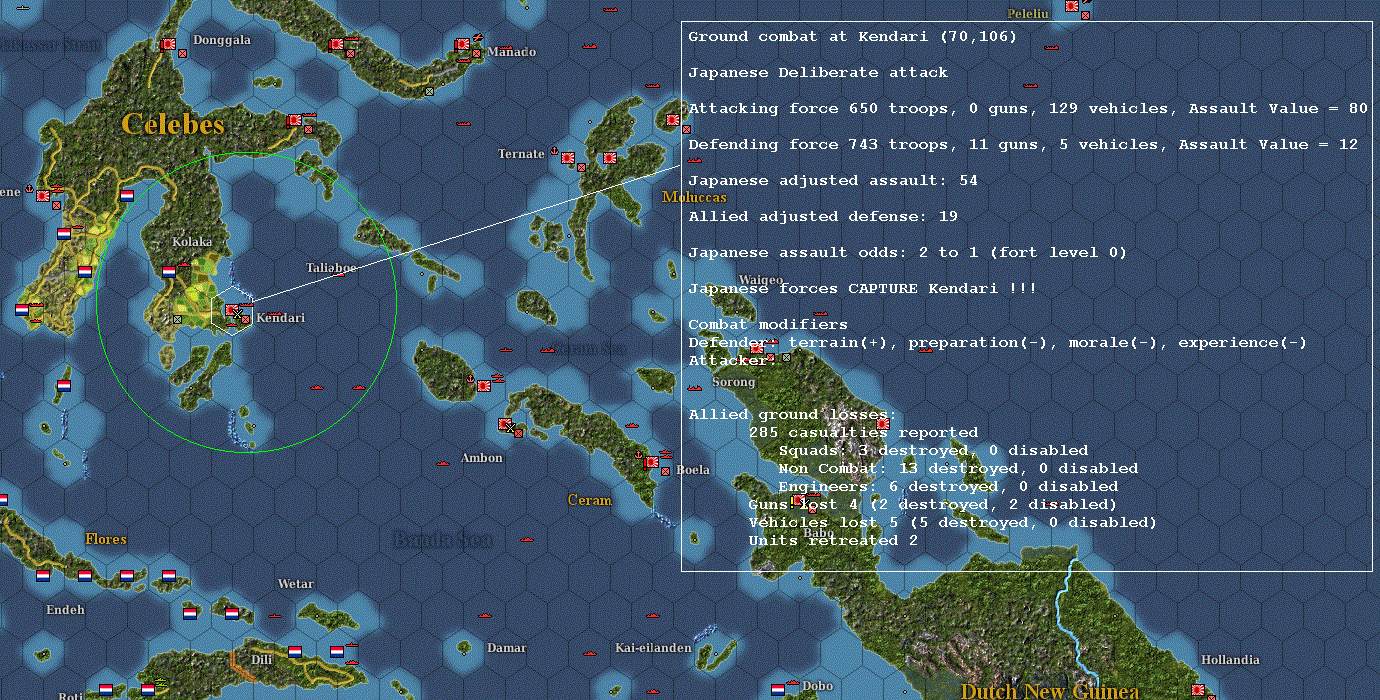The height and width of the screenshot is (700, 1380).
Task: Click the Manado label
Action: pyautogui.click(x=512, y=52)
